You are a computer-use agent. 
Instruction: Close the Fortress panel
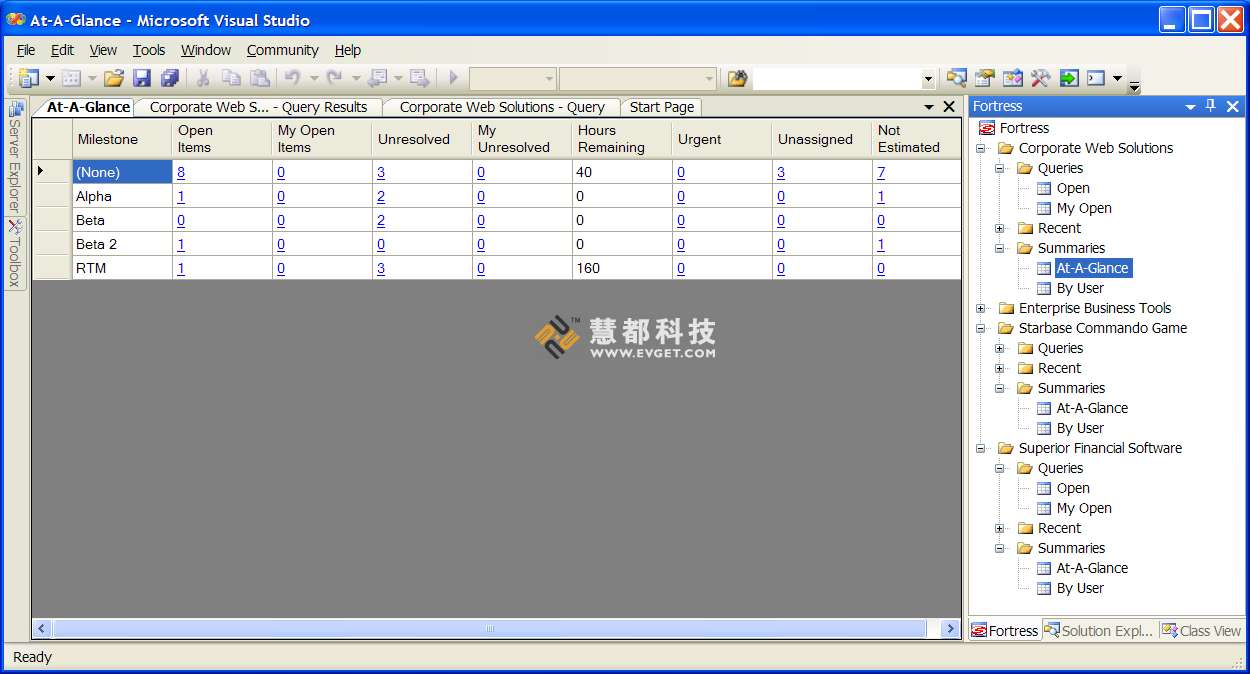point(1232,106)
